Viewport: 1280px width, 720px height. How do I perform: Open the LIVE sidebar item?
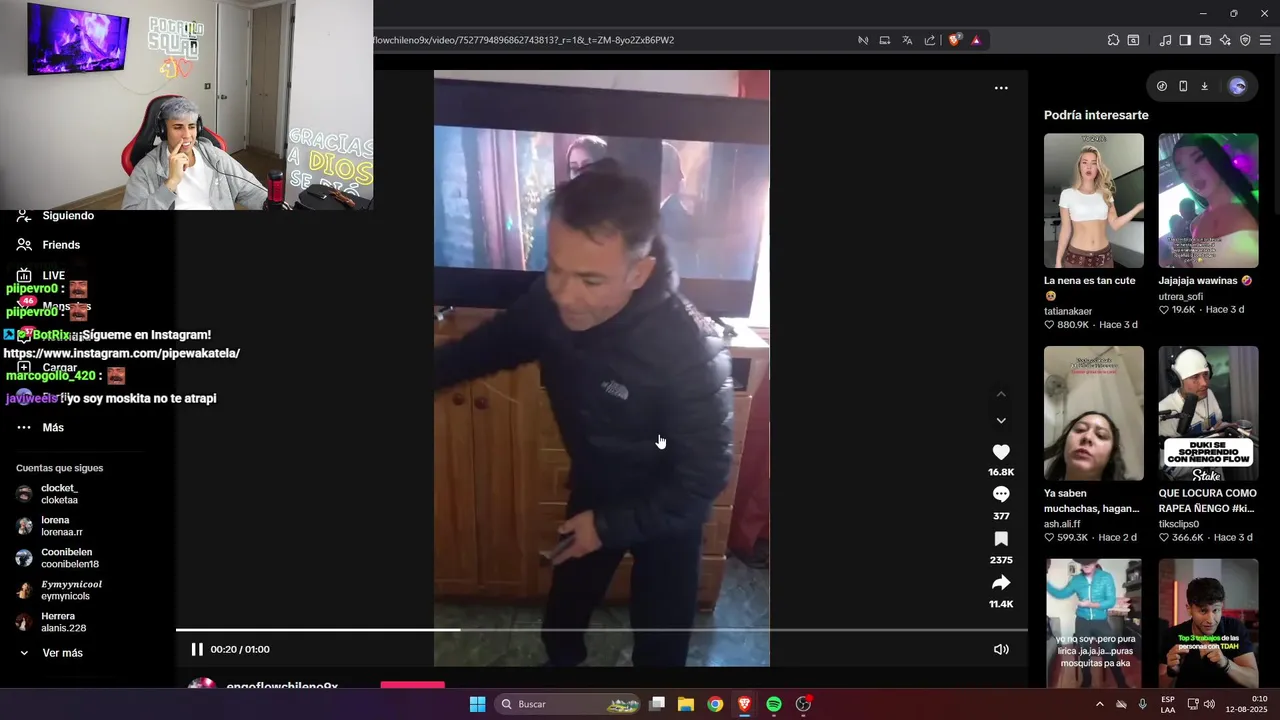(x=53, y=275)
